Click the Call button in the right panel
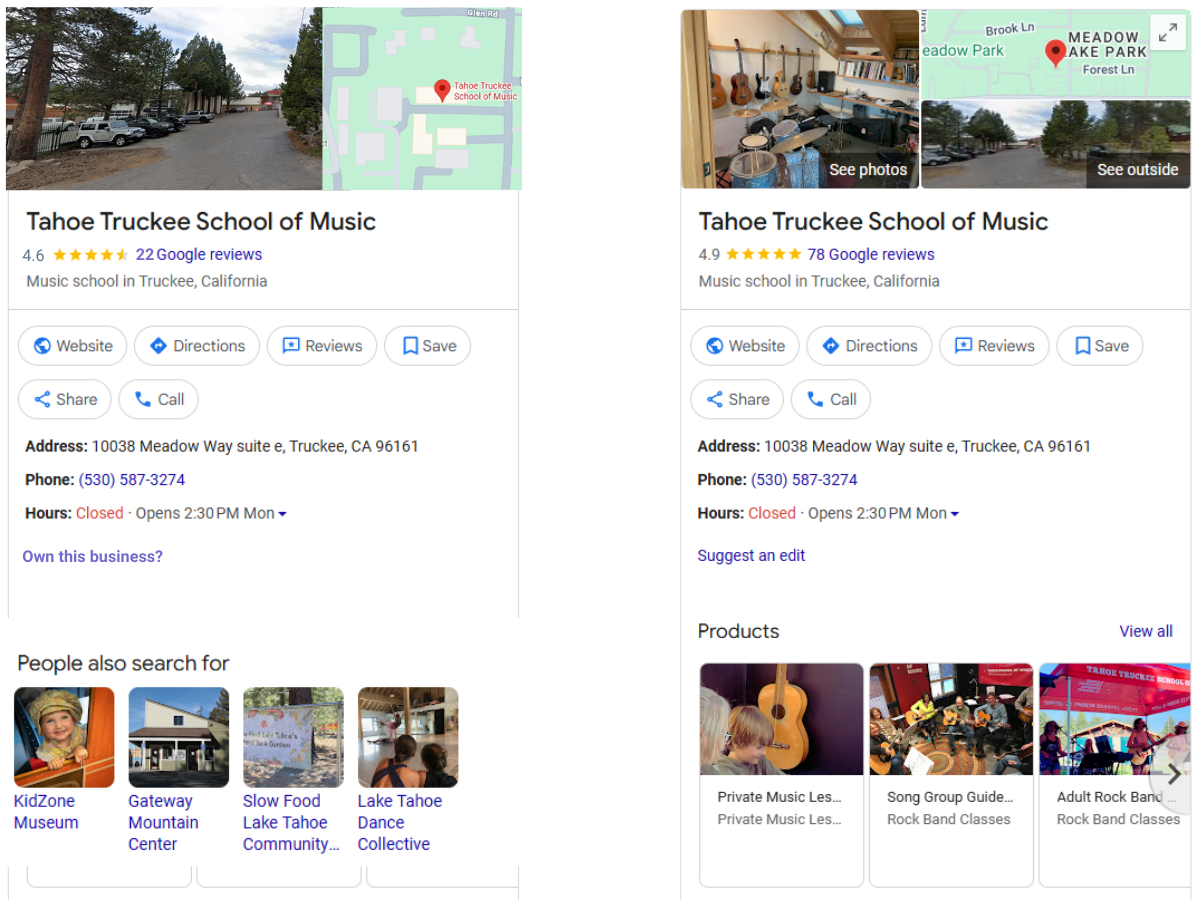This screenshot has width=1200, height=900. pos(831,399)
